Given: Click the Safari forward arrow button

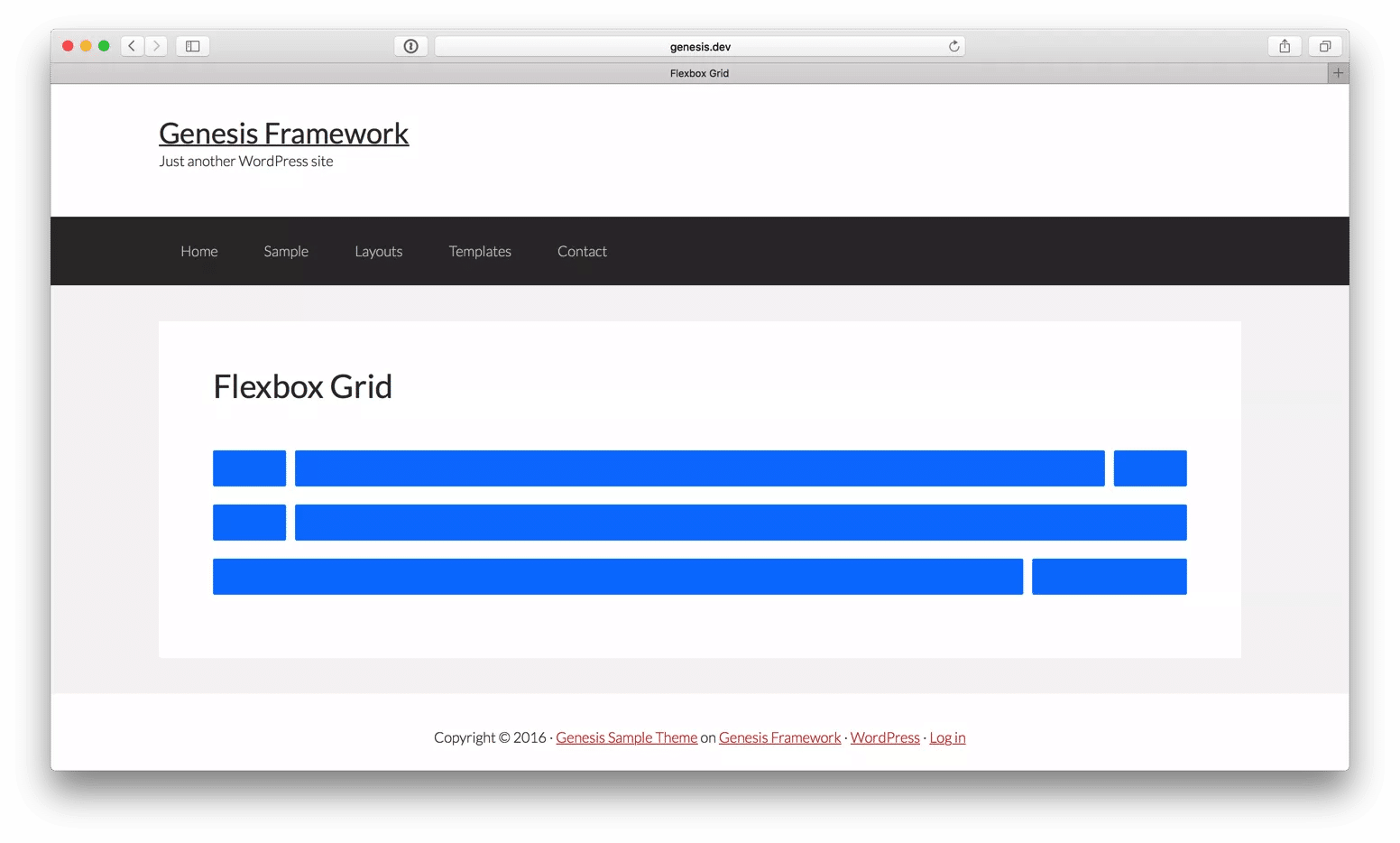Looking at the screenshot, I should [156, 46].
